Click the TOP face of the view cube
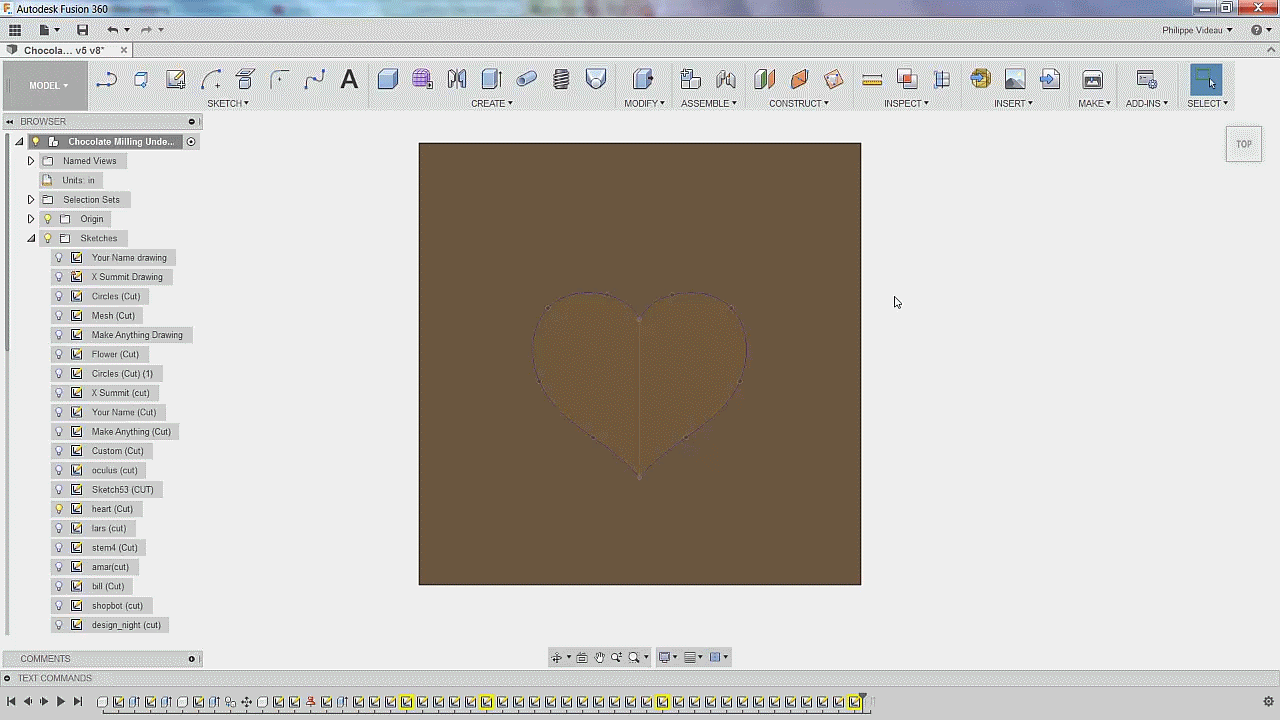This screenshot has height=720, width=1280. (1243, 144)
